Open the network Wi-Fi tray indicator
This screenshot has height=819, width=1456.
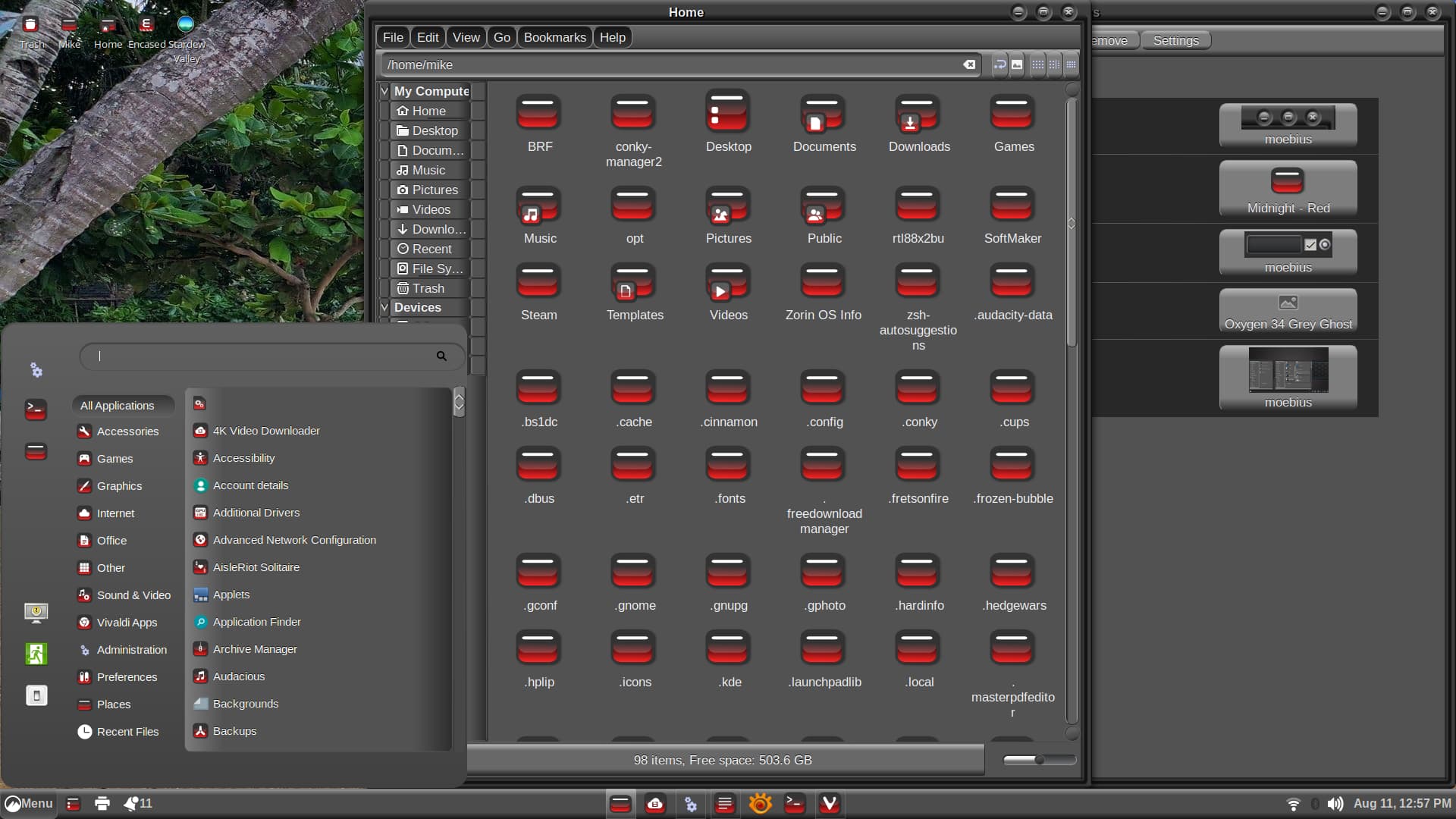tap(1294, 803)
